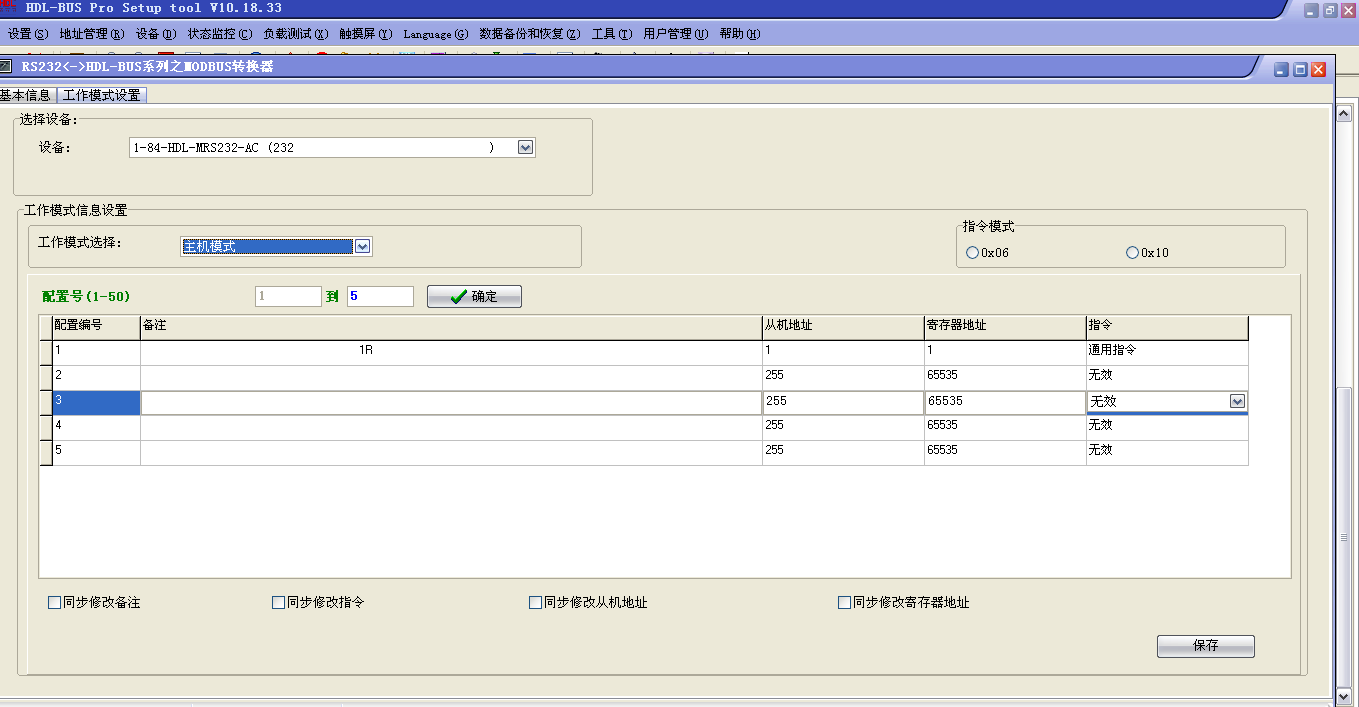Click the down arrow of right scrollbar
Image resolution: width=1359 pixels, height=707 pixels.
pos(1345,694)
